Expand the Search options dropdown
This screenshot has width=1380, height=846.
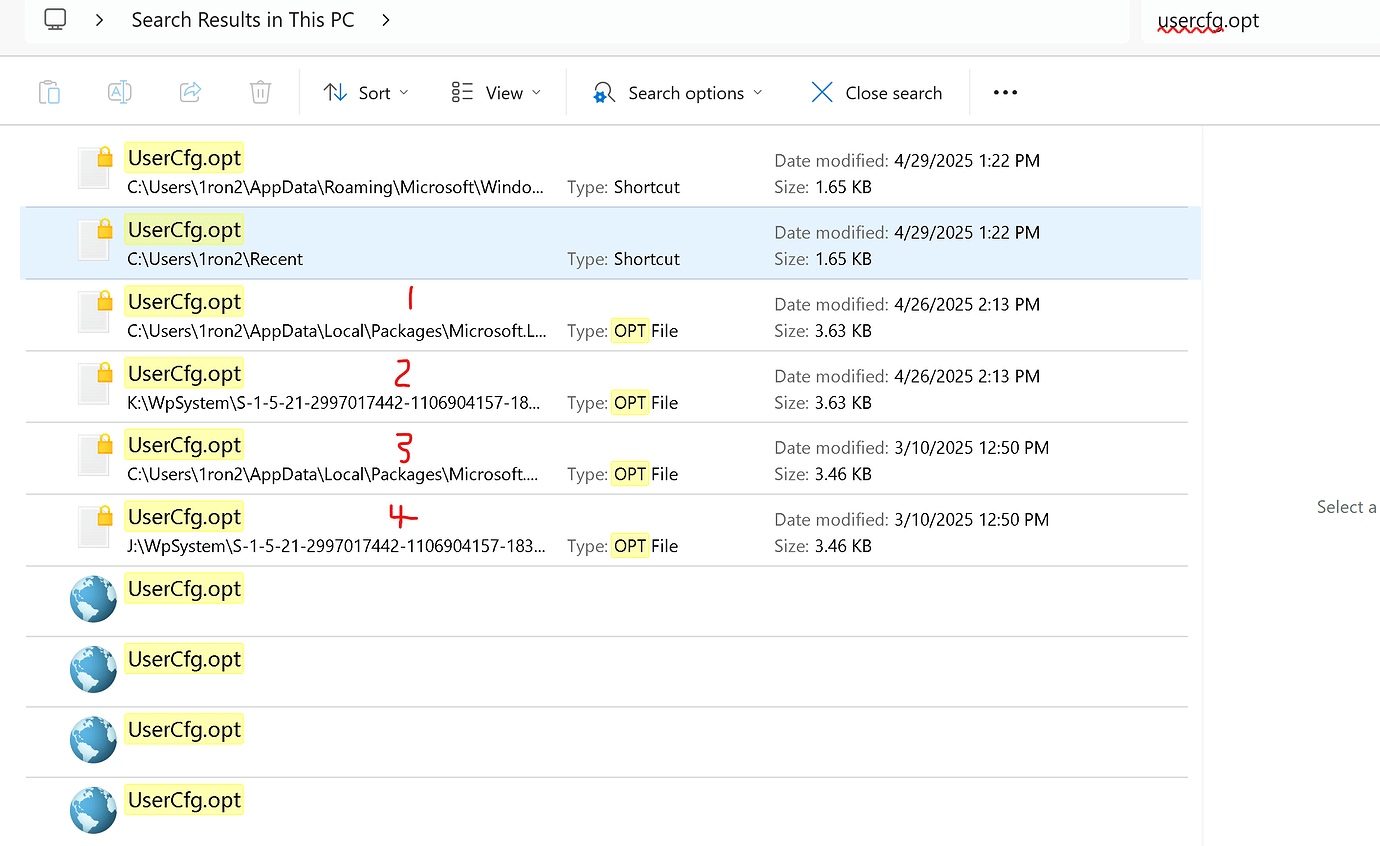click(677, 92)
